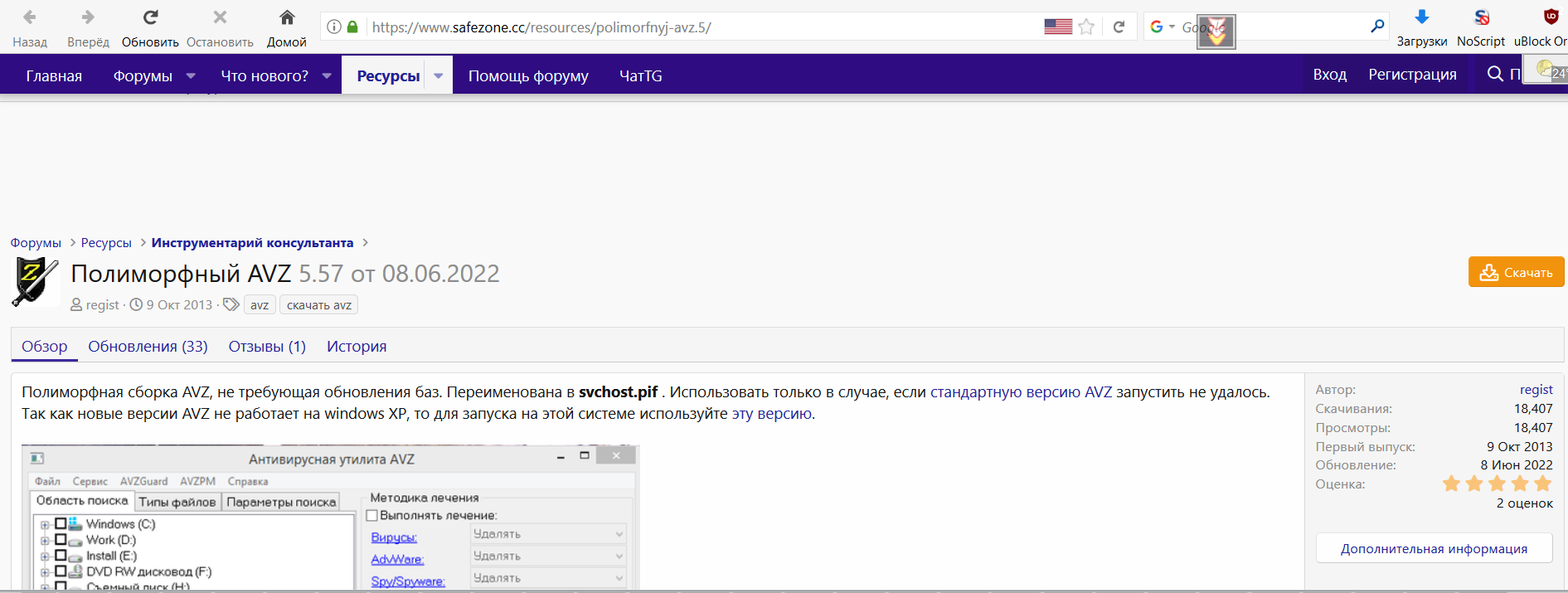Viewport: 1568px width, 593px height.
Task: Open the Главная menu item
Action: tap(54, 75)
